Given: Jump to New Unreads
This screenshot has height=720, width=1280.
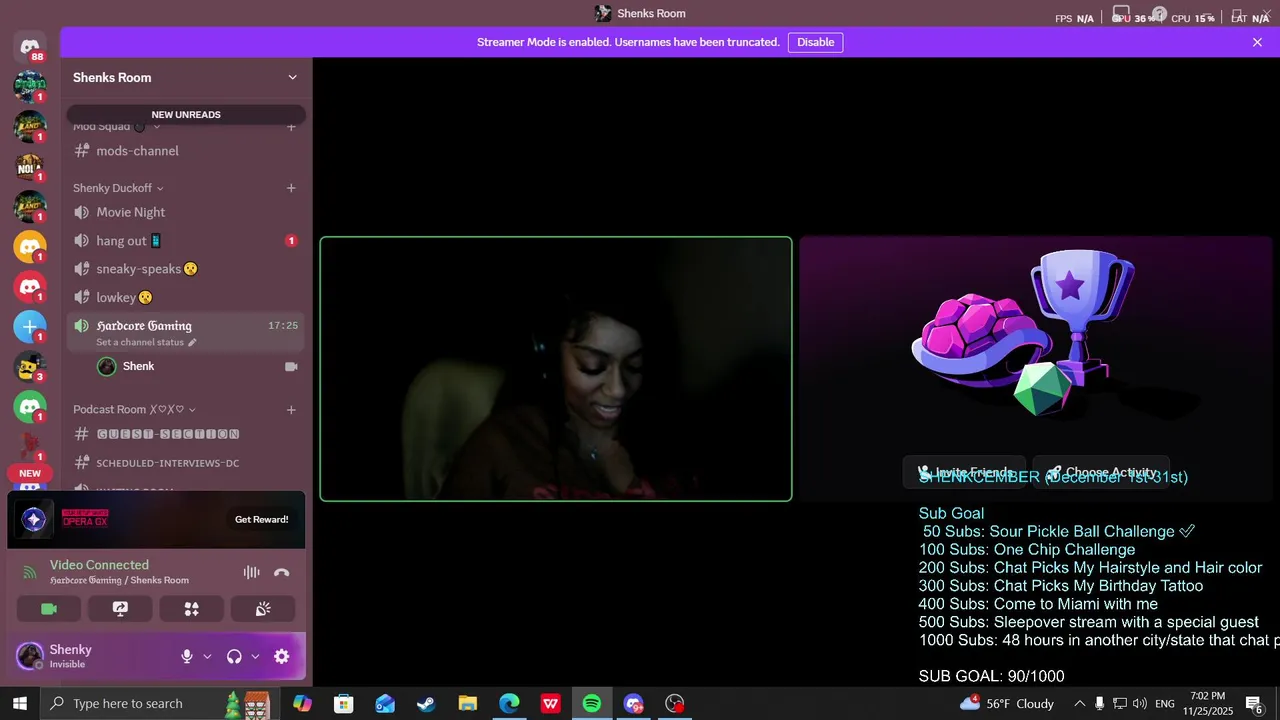Looking at the screenshot, I should click(186, 115).
